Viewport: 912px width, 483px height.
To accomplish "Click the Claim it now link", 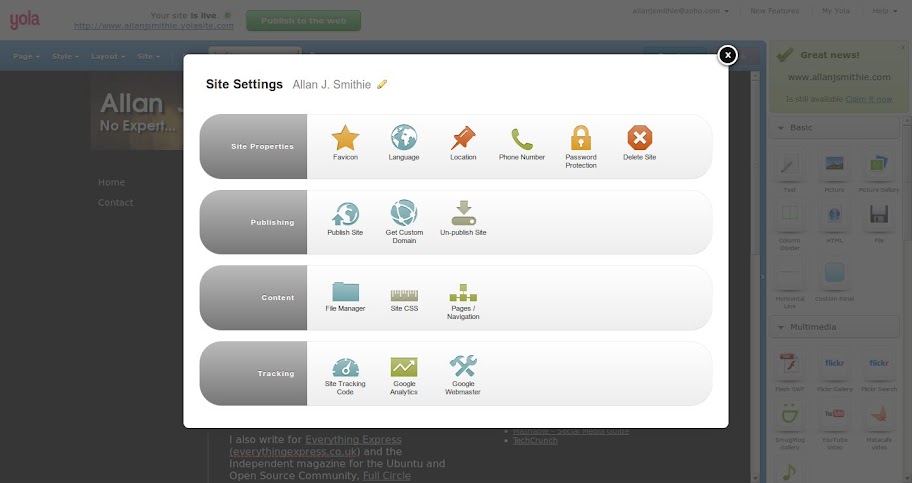I will [868, 99].
